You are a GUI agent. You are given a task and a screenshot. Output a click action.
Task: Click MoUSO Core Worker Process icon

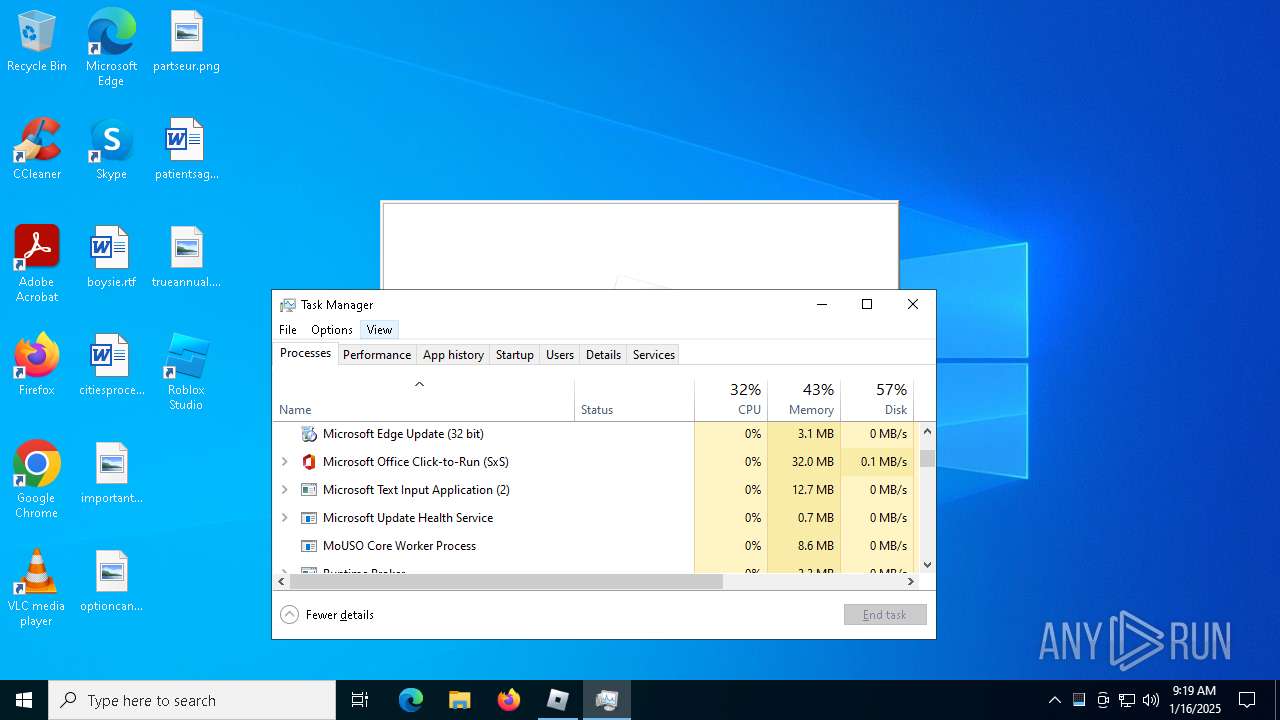point(309,546)
